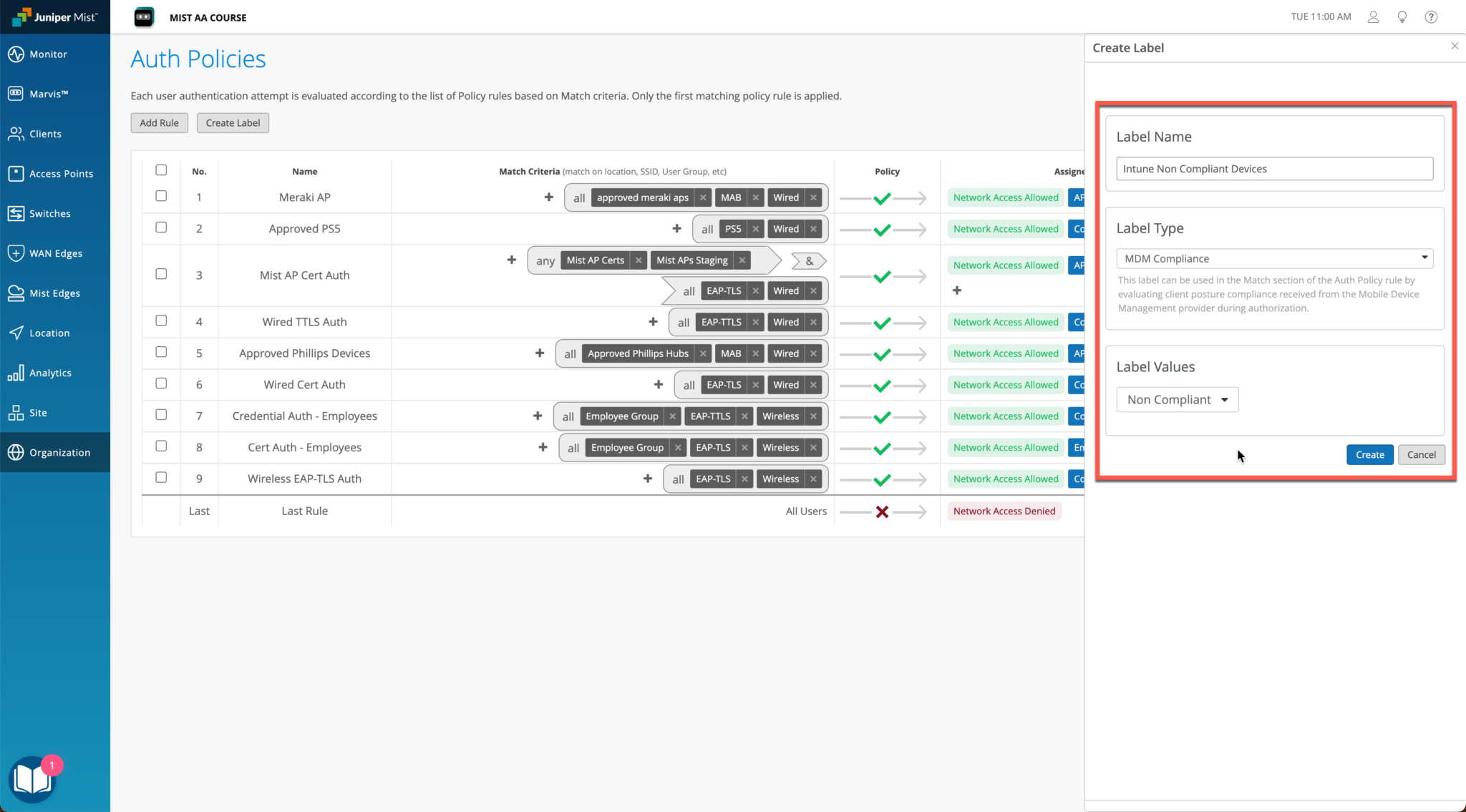Open the Site menu item

point(38,412)
